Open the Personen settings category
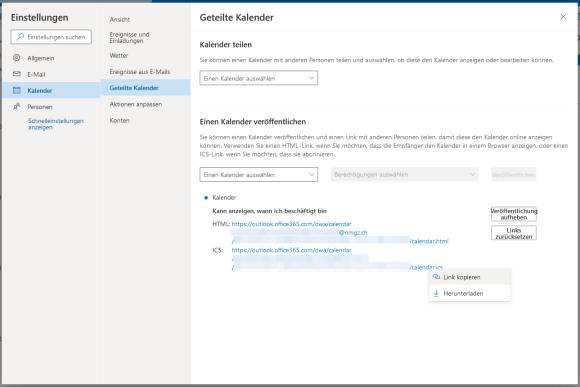This screenshot has width=580, height=387. tap(51, 107)
